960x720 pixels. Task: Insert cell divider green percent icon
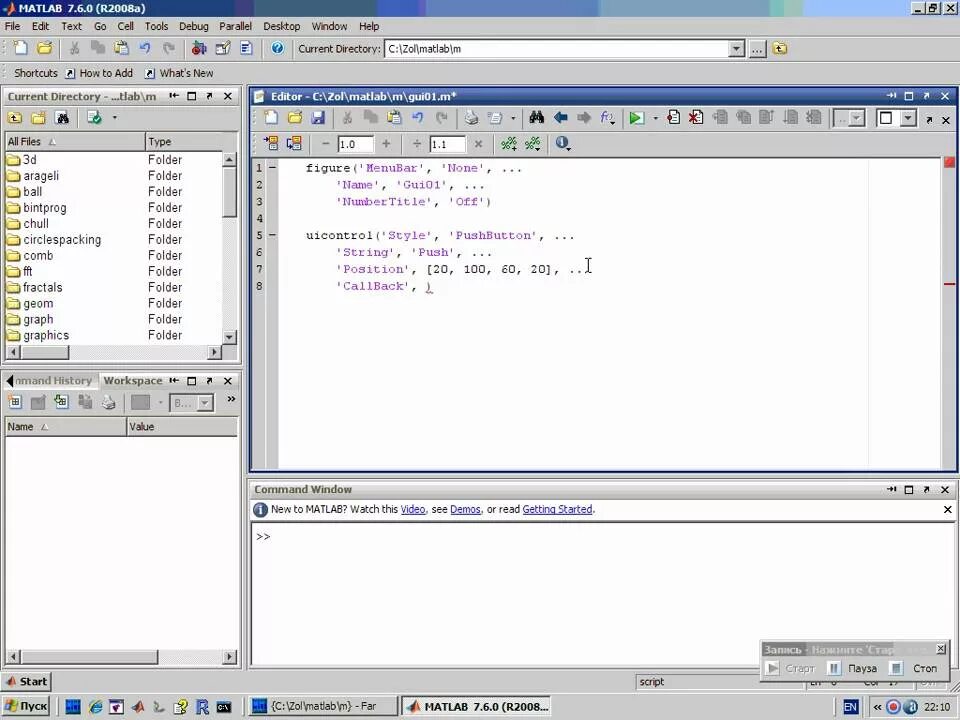point(509,143)
